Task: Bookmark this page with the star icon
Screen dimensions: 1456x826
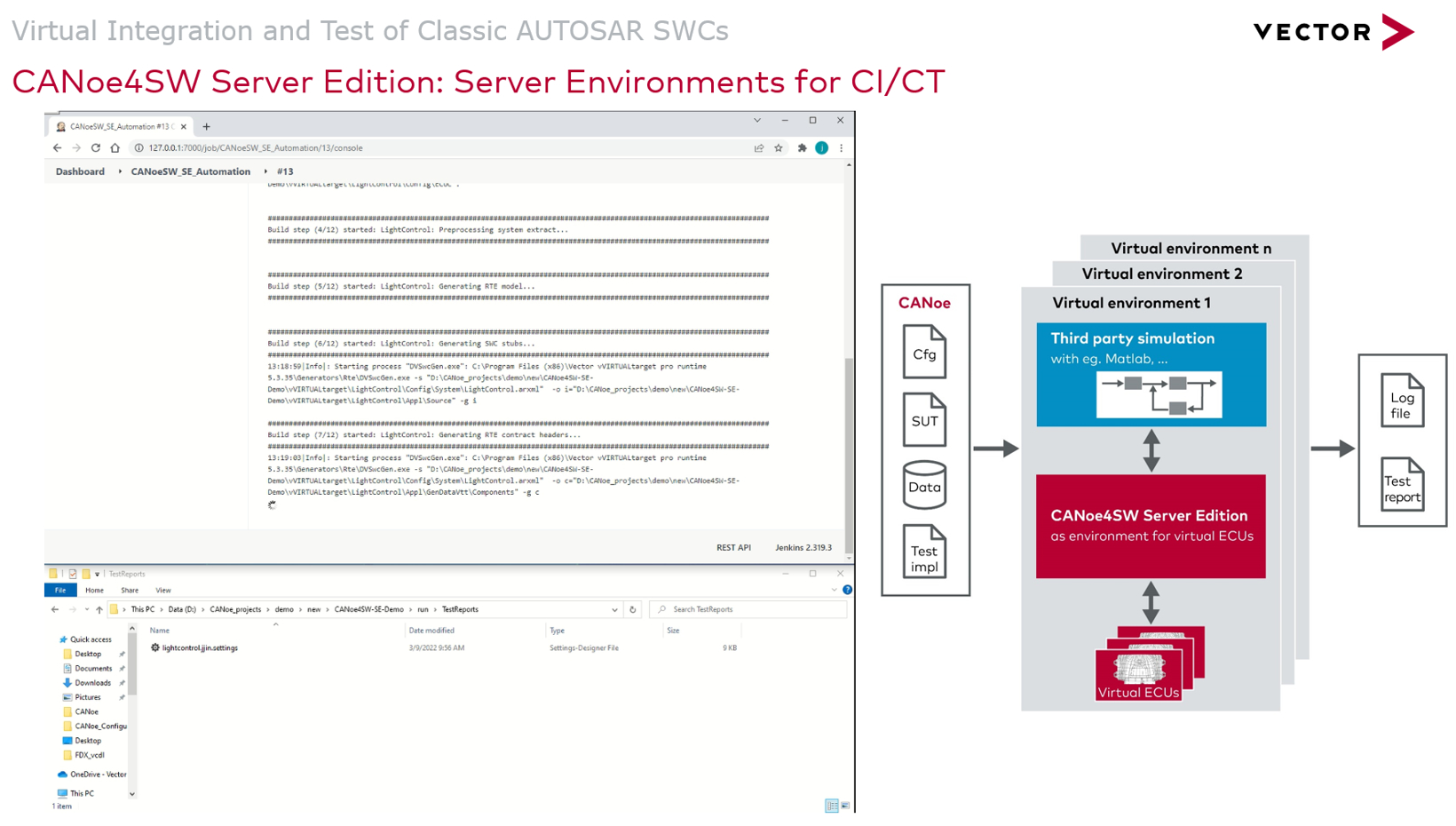Action: 779,148
